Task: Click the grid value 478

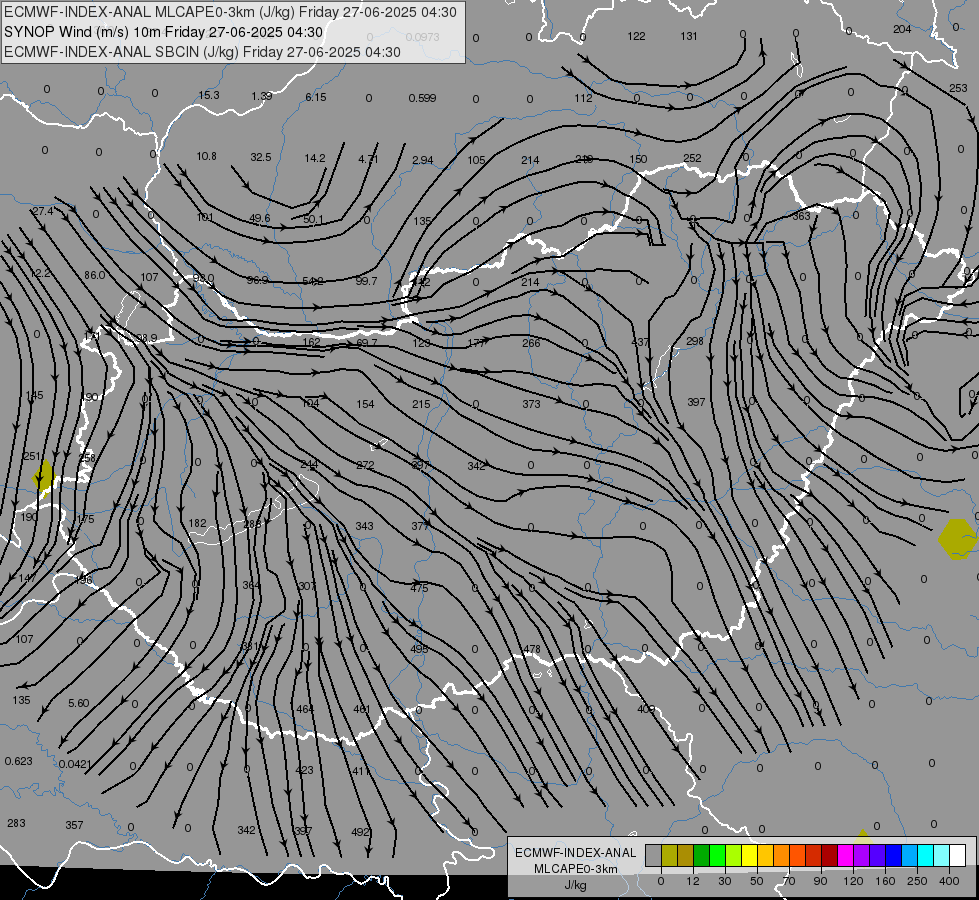Action: (x=532, y=649)
